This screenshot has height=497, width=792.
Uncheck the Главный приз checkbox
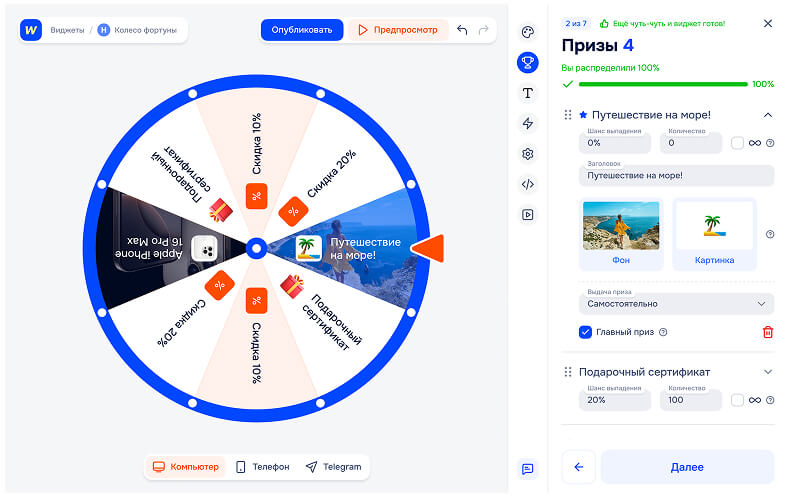pyautogui.click(x=586, y=332)
